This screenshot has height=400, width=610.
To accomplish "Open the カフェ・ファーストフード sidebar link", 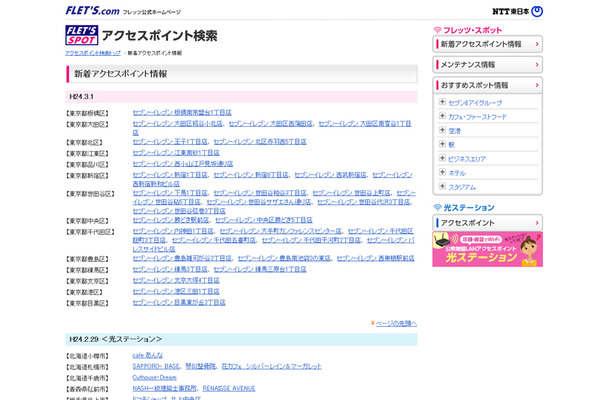I will (477, 117).
